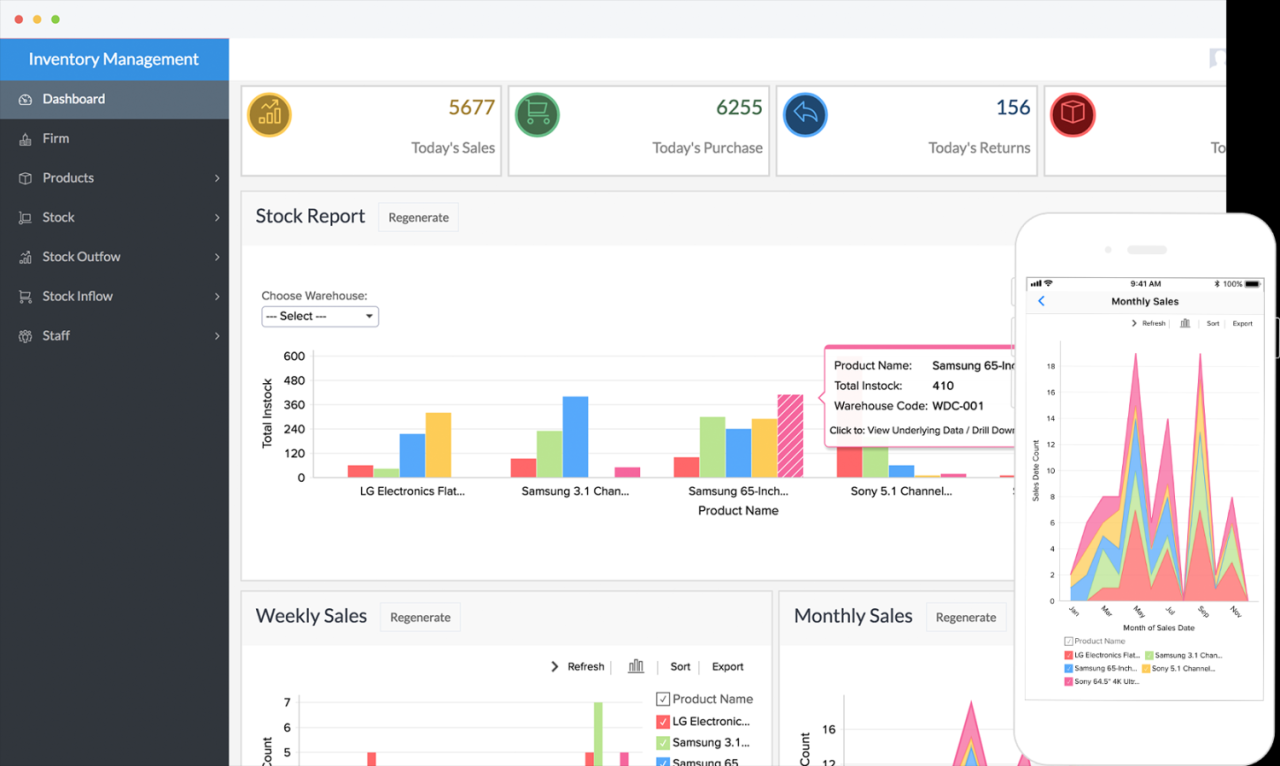Uncheck the Samsung 3.1 legend checkbox
1280x766 pixels.
662,743
